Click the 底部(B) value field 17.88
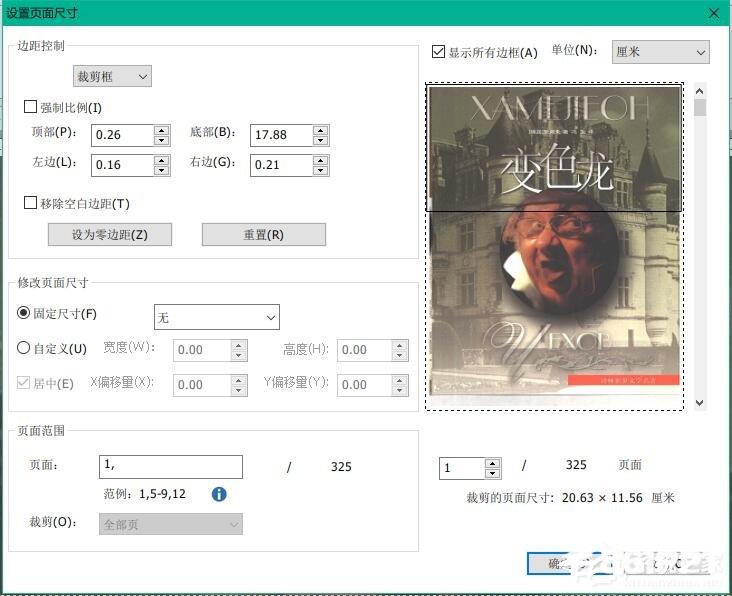The width and height of the screenshot is (732, 596). (x=282, y=135)
